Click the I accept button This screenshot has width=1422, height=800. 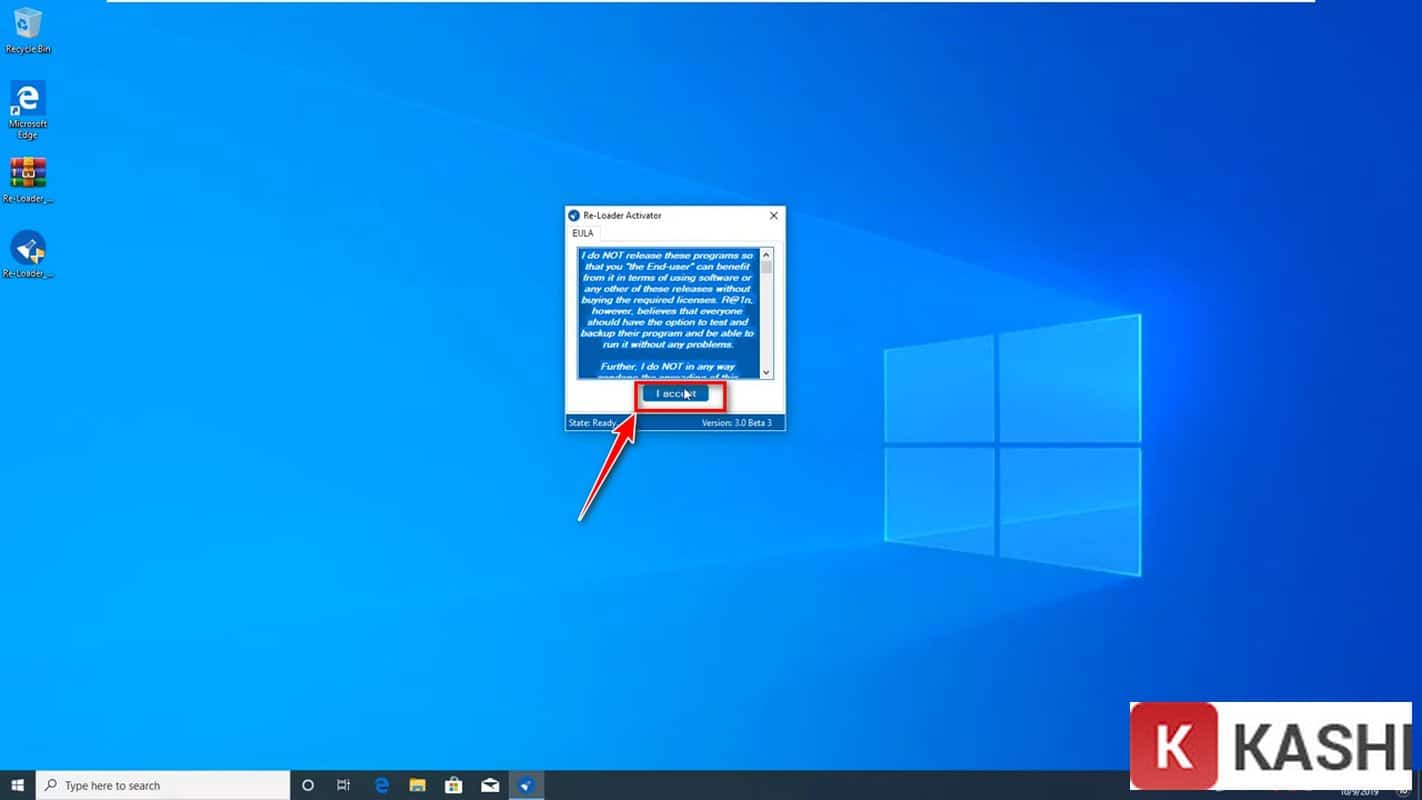pos(675,394)
